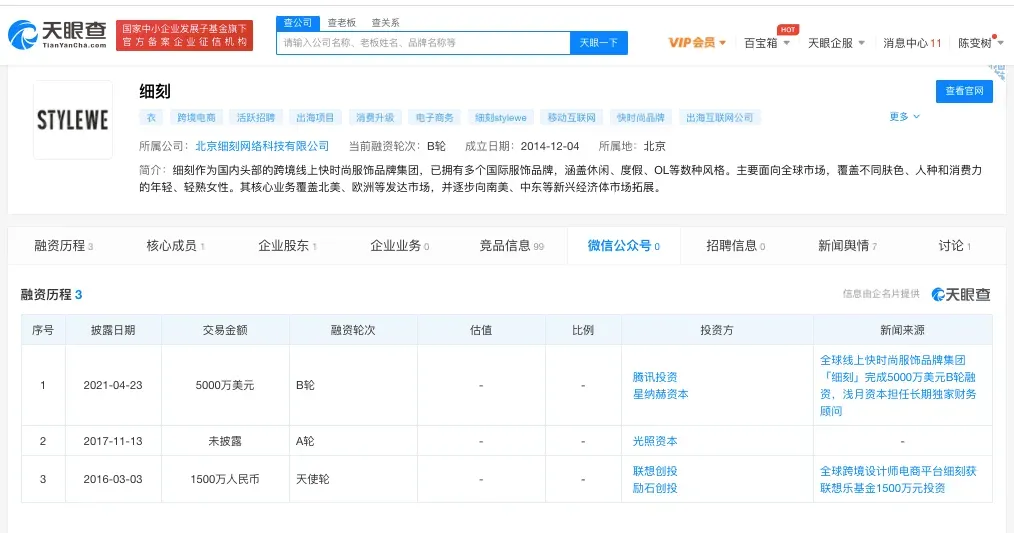Click the STYLEWE company logo thumbnail
The height and width of the screenshot is (533, 1014).
(72, 120)
